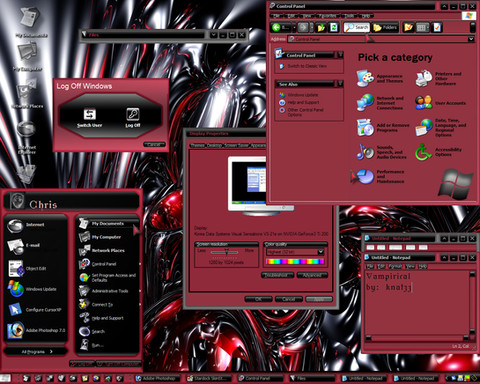480x384 pixels.
Task: Open Accessibility Options wheelchair icon
Action: click(x=424, y=152)
